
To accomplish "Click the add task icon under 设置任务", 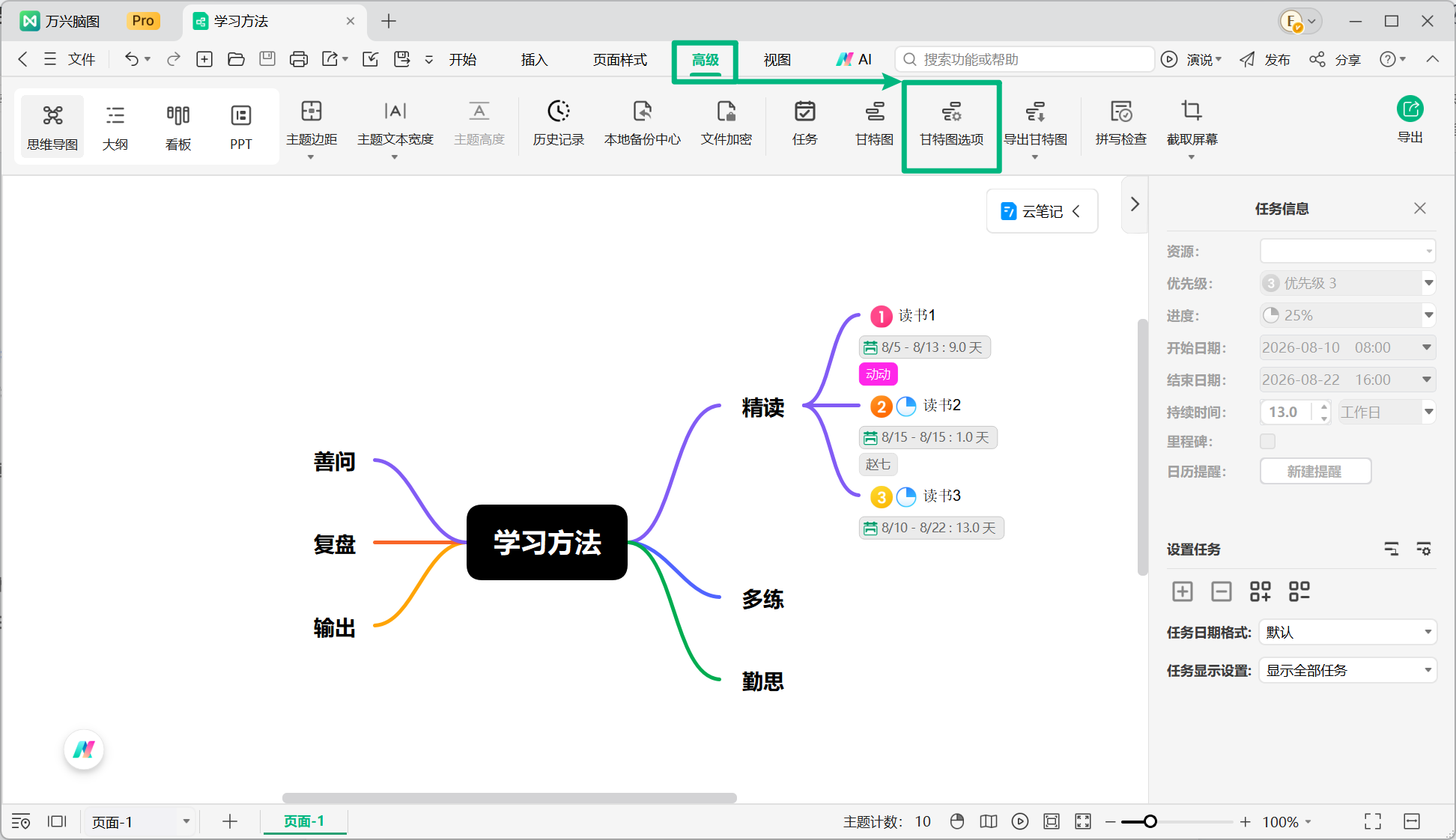I will coord(1183,591).
